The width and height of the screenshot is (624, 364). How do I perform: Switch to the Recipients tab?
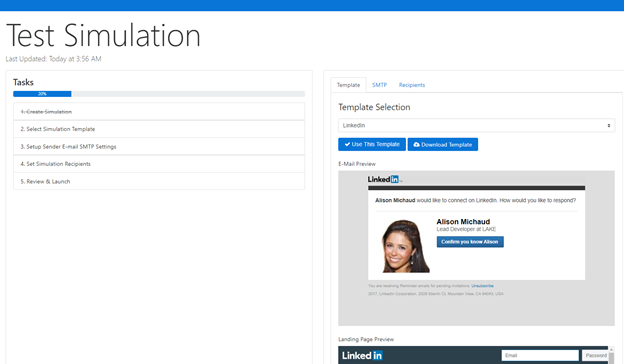pos(412,85)
